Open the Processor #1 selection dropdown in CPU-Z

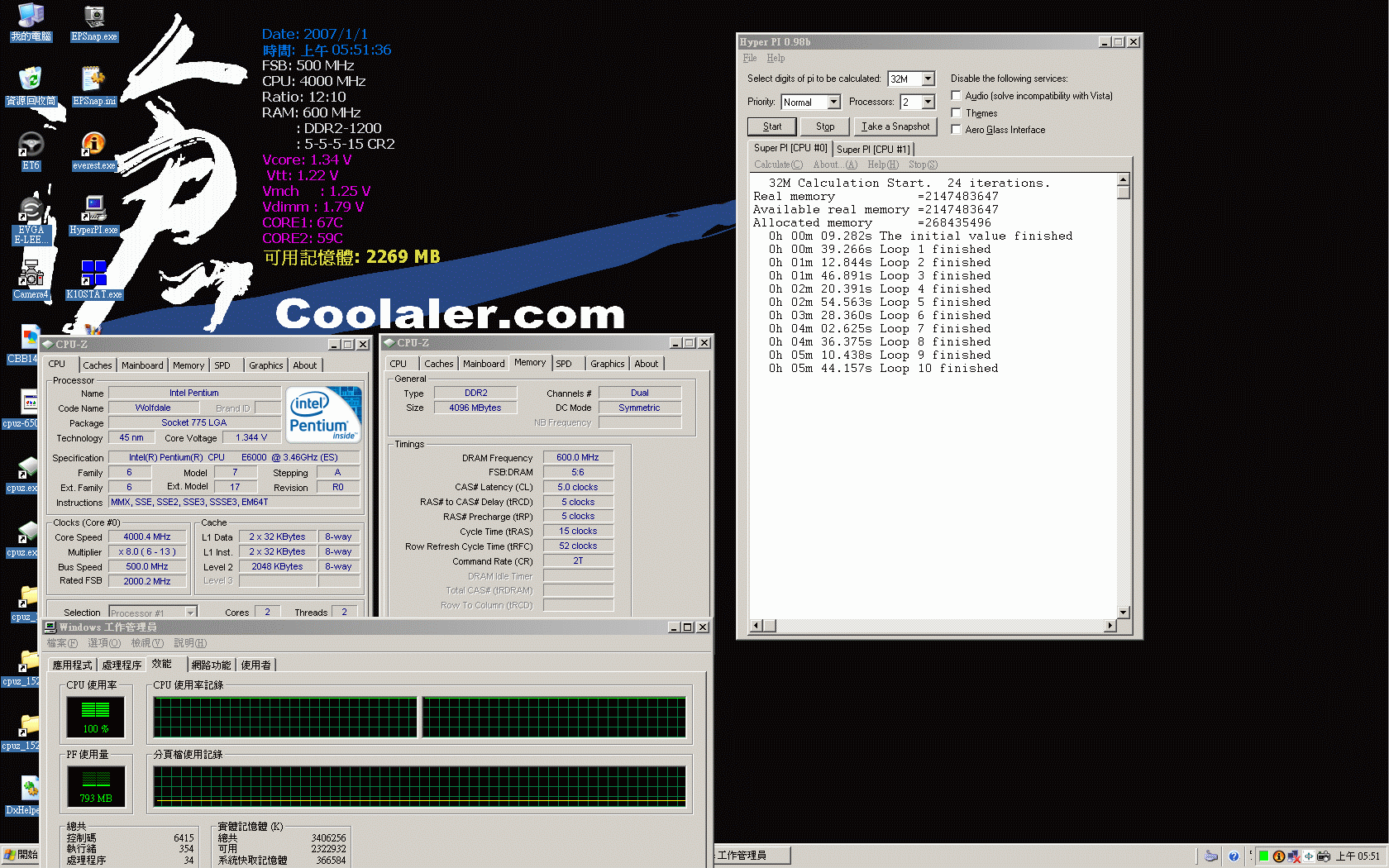click(x=190, y=613)
